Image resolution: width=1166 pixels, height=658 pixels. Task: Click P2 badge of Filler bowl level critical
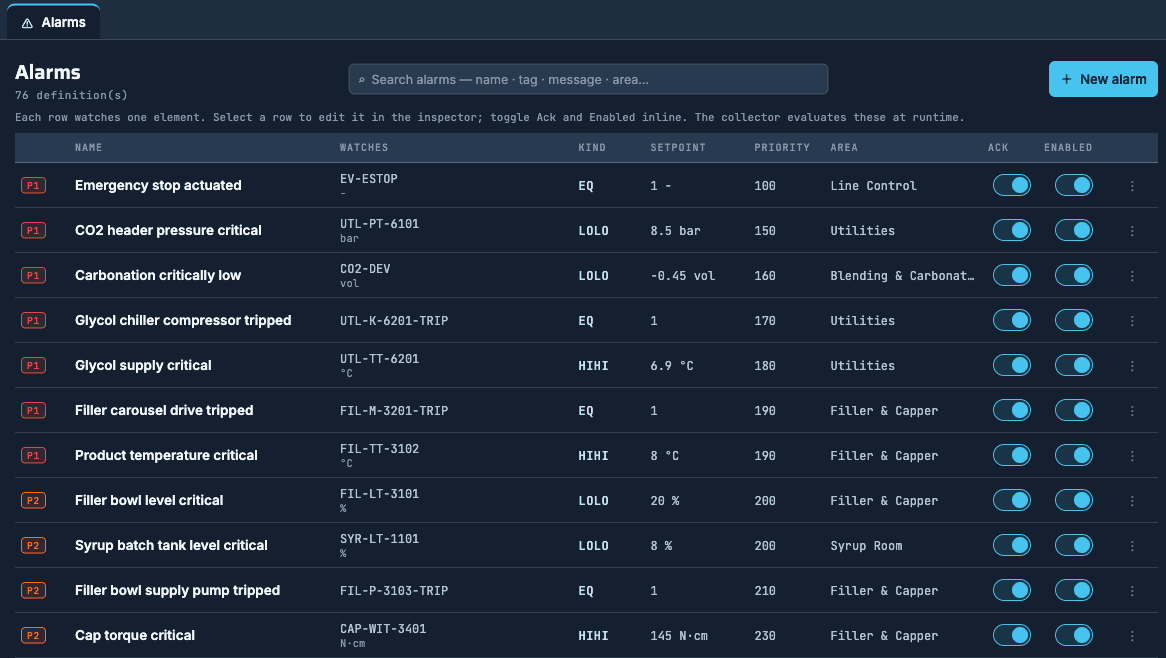[33, 500]
